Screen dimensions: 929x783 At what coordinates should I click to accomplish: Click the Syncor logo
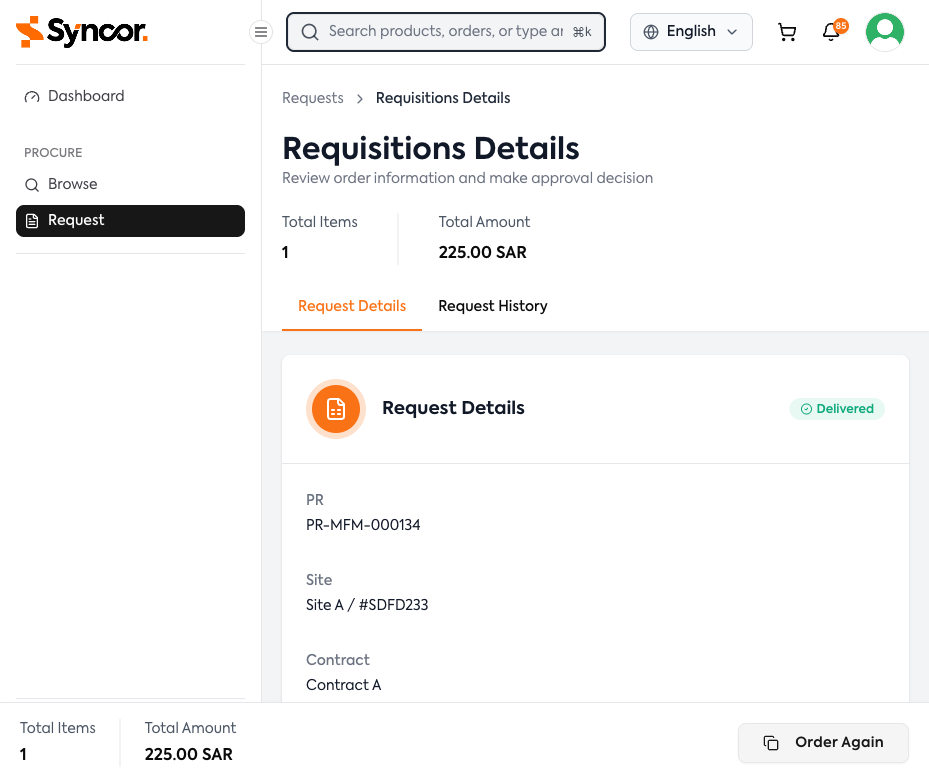(82, 32)
